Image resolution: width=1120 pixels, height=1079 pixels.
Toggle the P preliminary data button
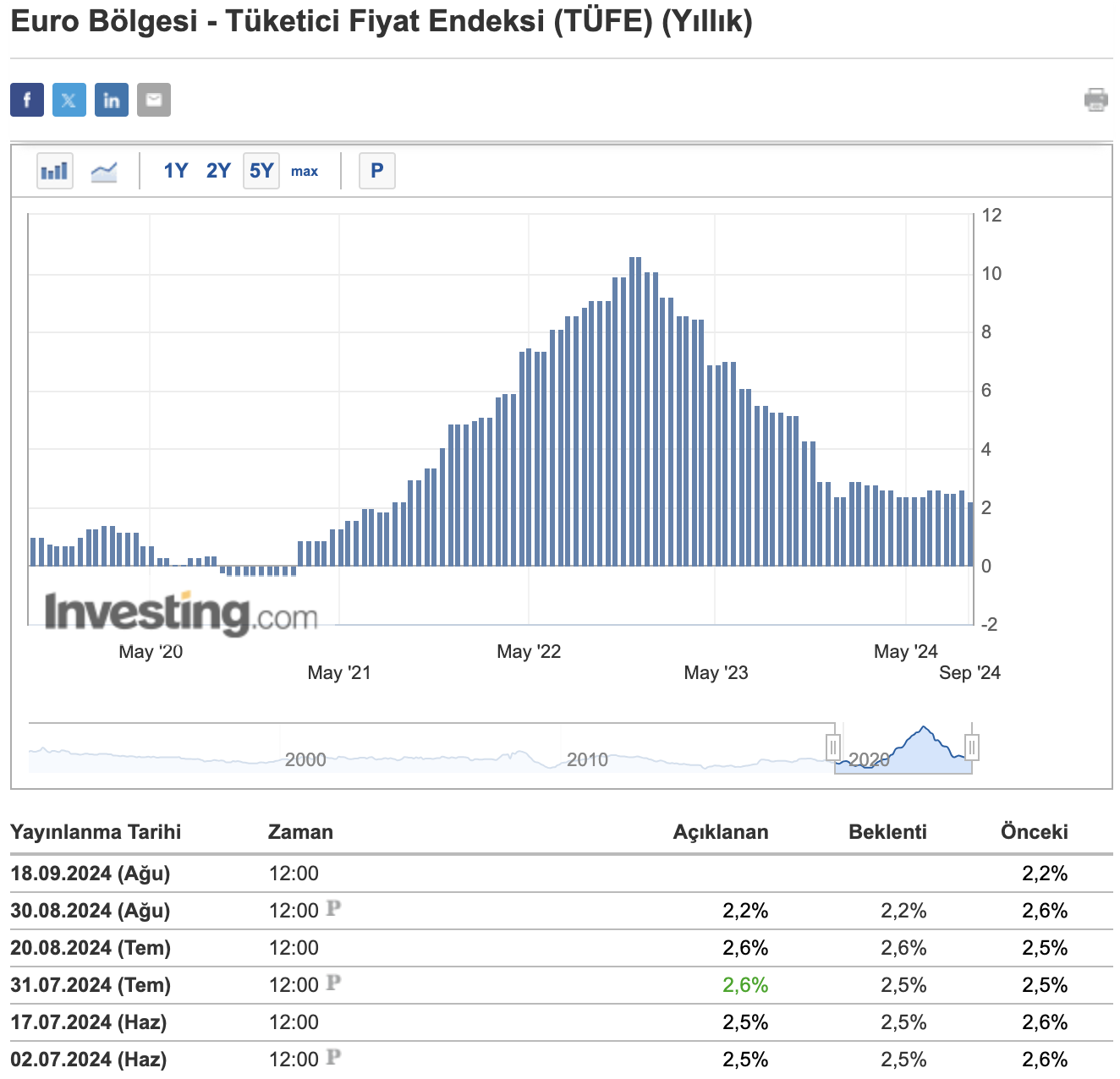(377, 171)
